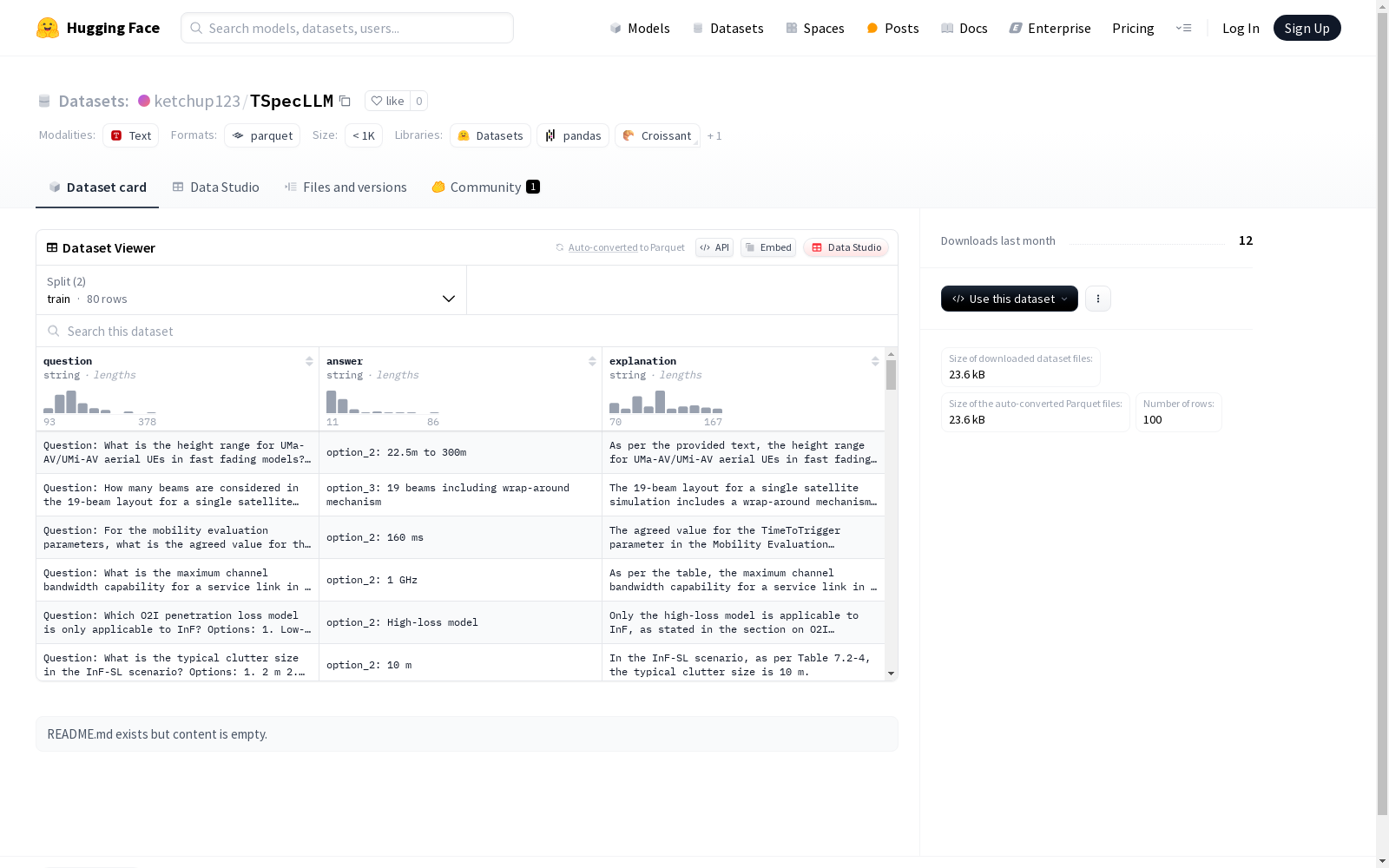
Task: Focus the main search models field
Action: tap(347, 28)
